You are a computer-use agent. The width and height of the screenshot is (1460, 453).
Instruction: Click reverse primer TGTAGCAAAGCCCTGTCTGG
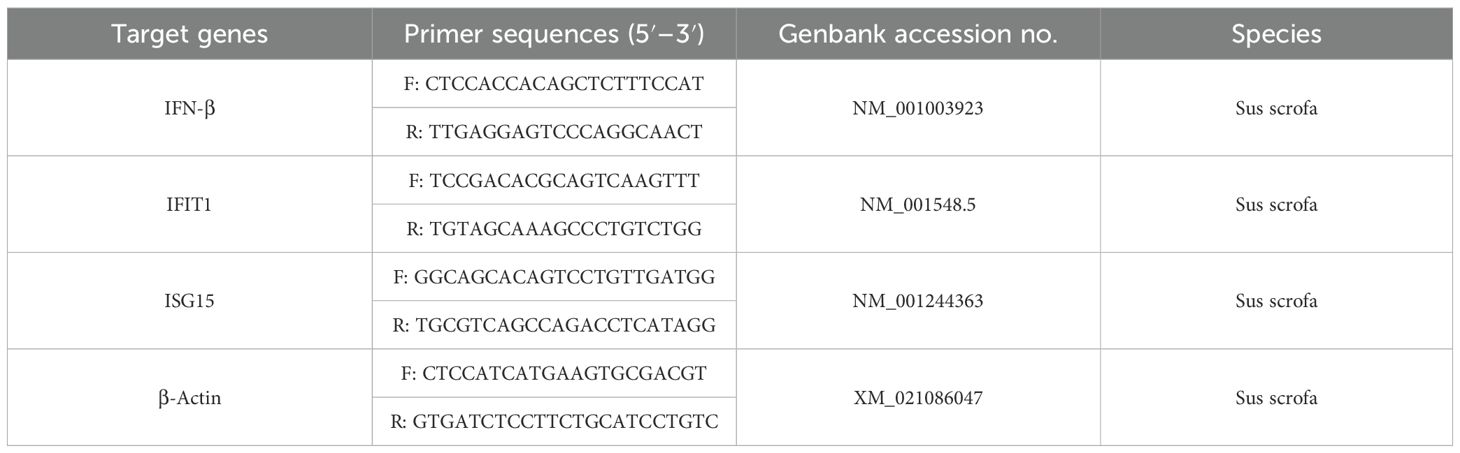[x=554, y=229]
